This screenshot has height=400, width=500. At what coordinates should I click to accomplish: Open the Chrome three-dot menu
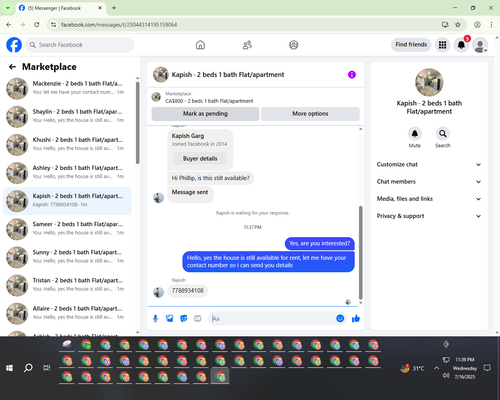(491, 25)
